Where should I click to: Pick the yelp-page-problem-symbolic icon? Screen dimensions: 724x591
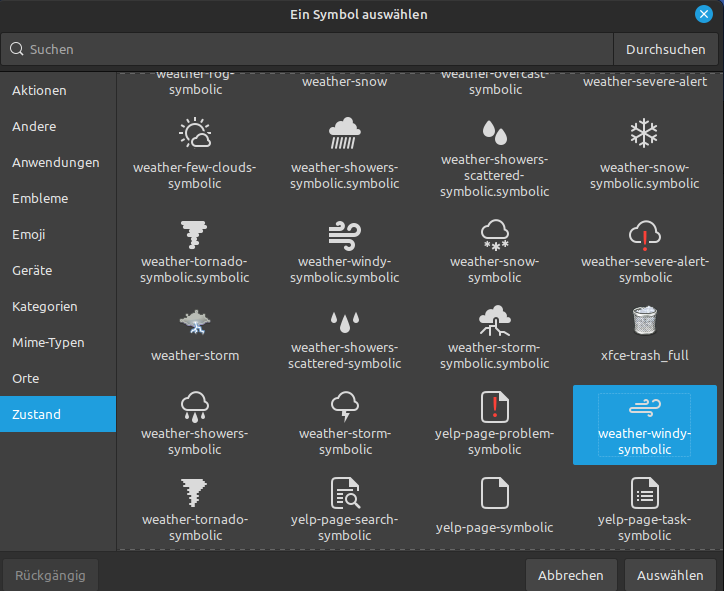494,408
